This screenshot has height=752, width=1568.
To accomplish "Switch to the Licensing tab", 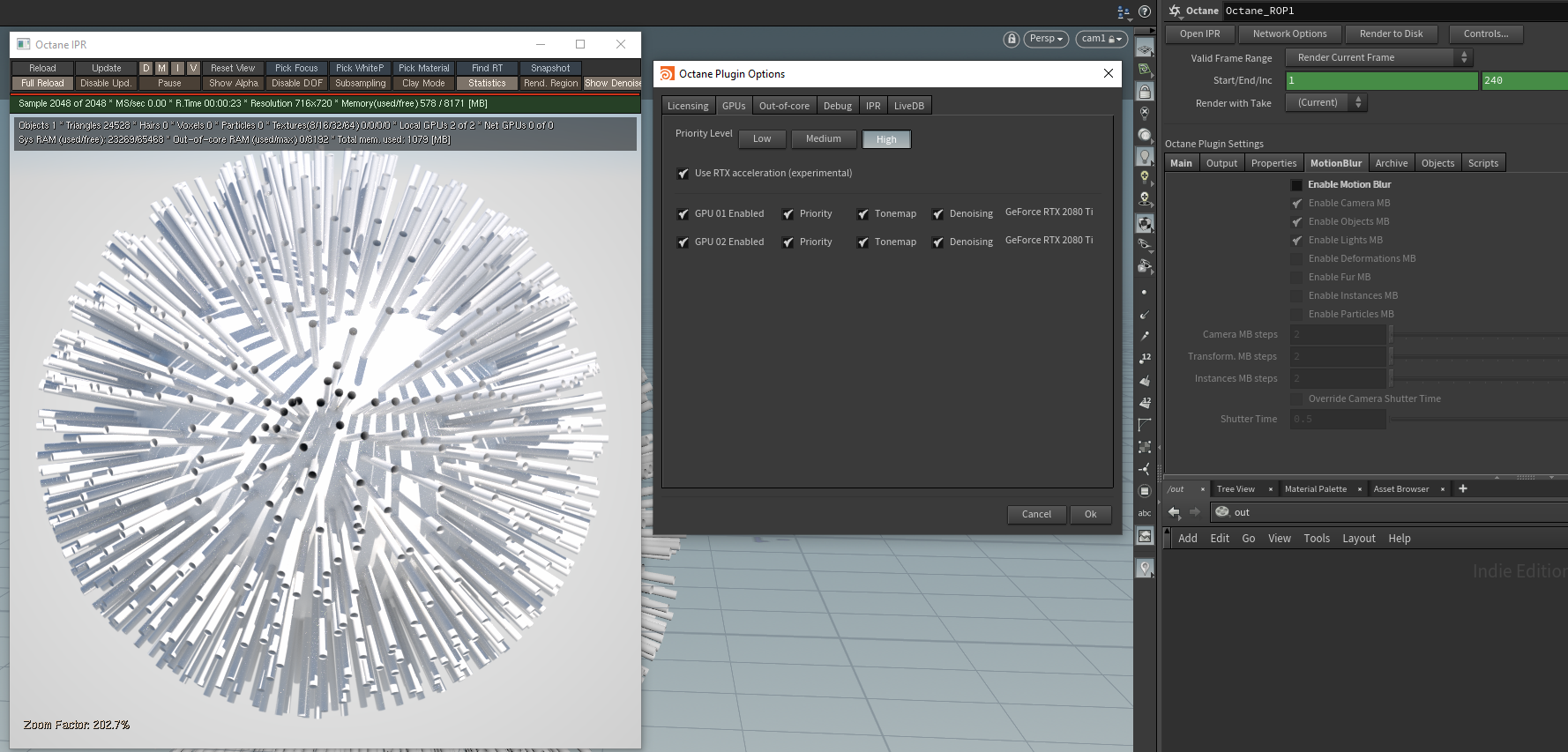I will [688, 106].
